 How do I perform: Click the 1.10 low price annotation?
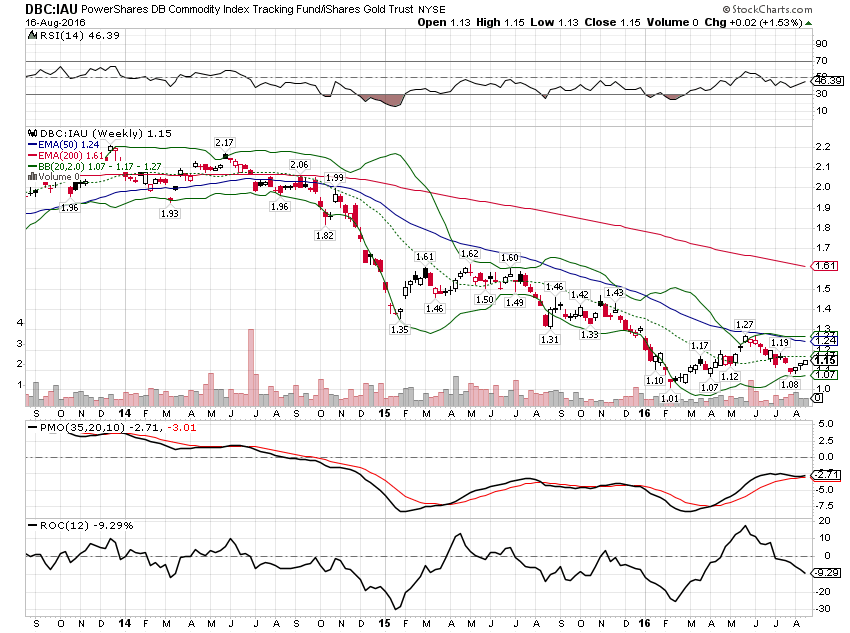coord(654,380)
